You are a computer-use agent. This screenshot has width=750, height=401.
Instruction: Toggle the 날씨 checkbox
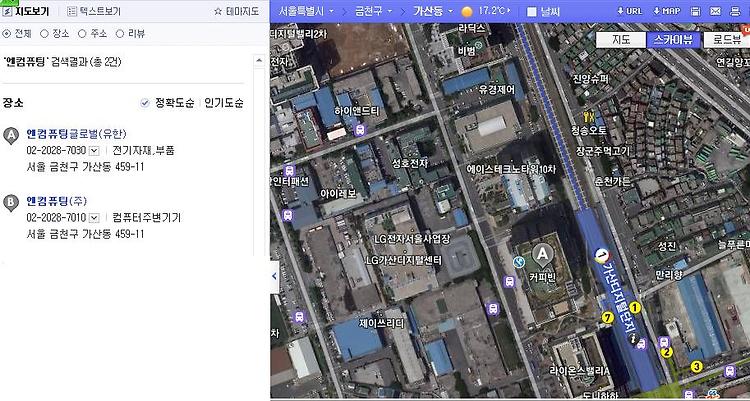click(x=531, y=12)
